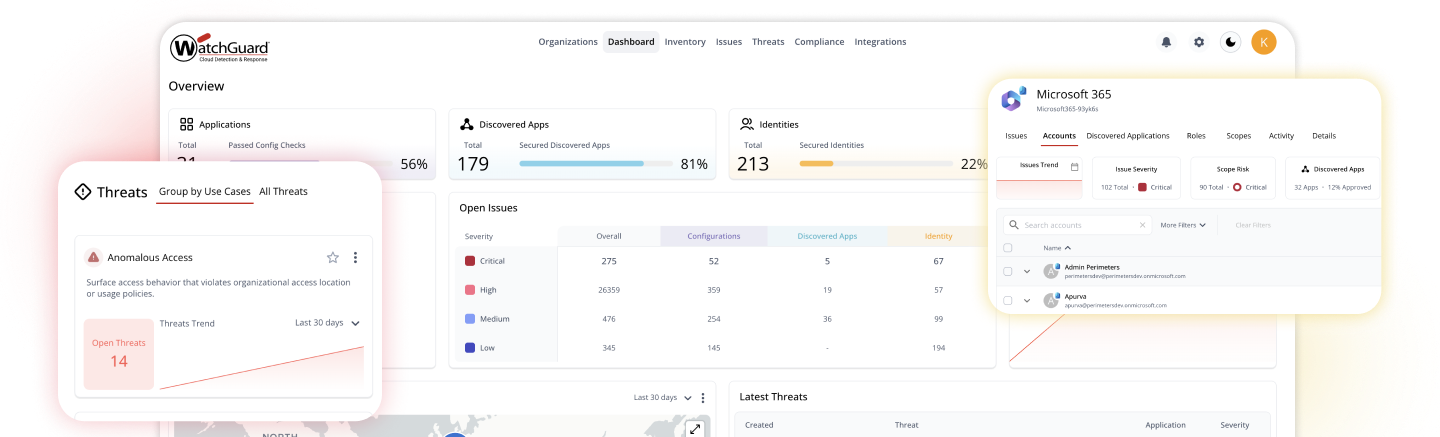Click the Discovered Apps card icon

pos(466,124)
